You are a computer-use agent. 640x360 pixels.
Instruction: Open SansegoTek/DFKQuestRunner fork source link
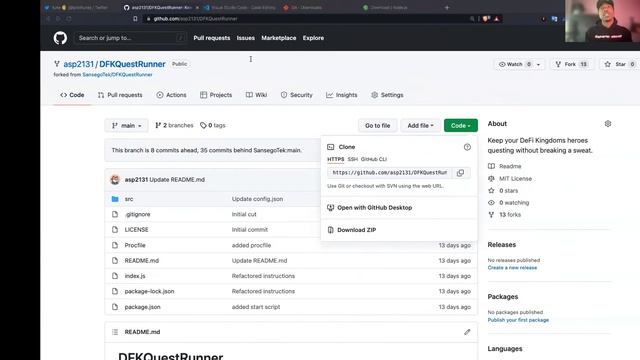pos(118,75)
